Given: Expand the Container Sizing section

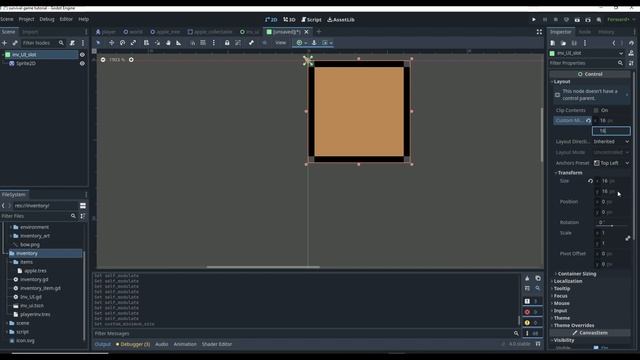Looking at the screenshot, I should (x=576, y=274).
